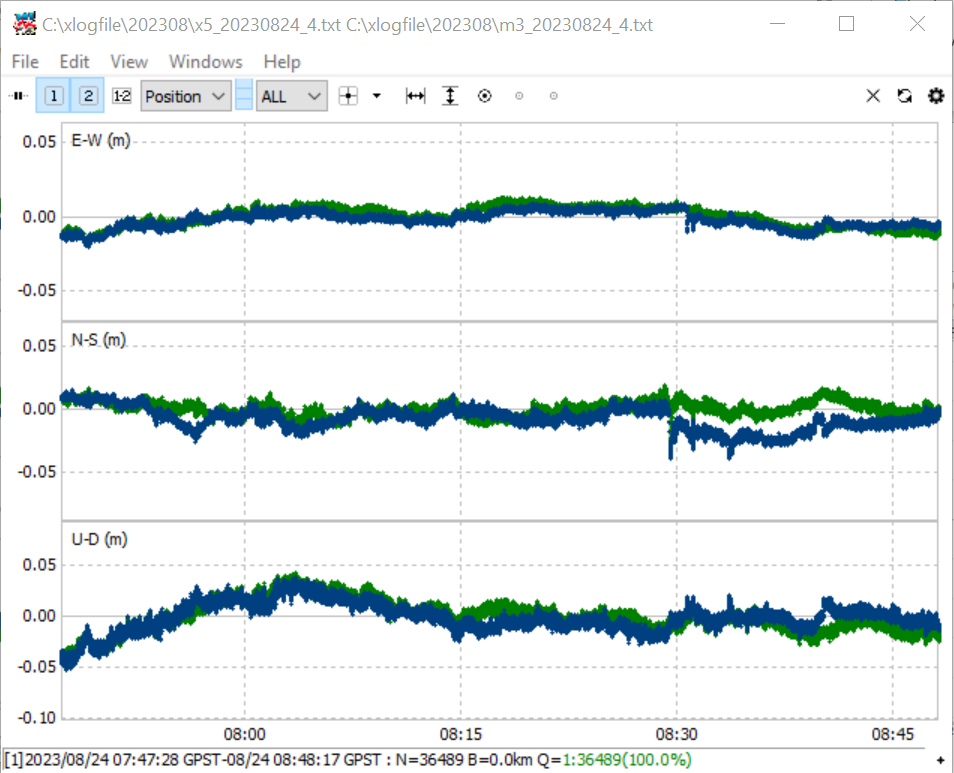Expand the arrow beside the crosshair icon
Viewport: 954px width, 773px height.
[x=377, y=96]
